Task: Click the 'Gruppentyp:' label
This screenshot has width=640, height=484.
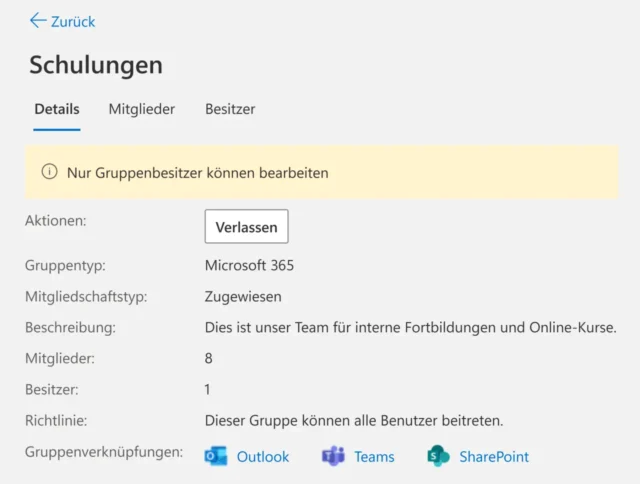Action: [x=65, y=266]
